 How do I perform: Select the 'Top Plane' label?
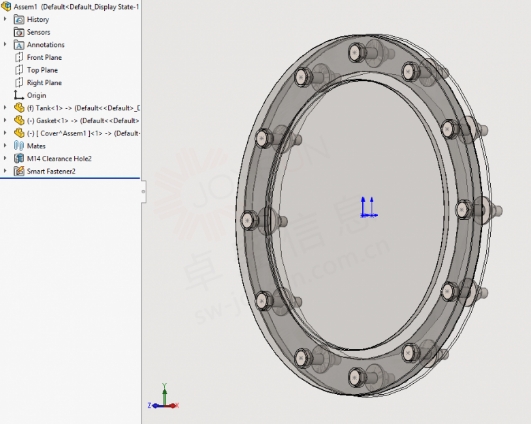pyautogui.click(x=42, y=70)
